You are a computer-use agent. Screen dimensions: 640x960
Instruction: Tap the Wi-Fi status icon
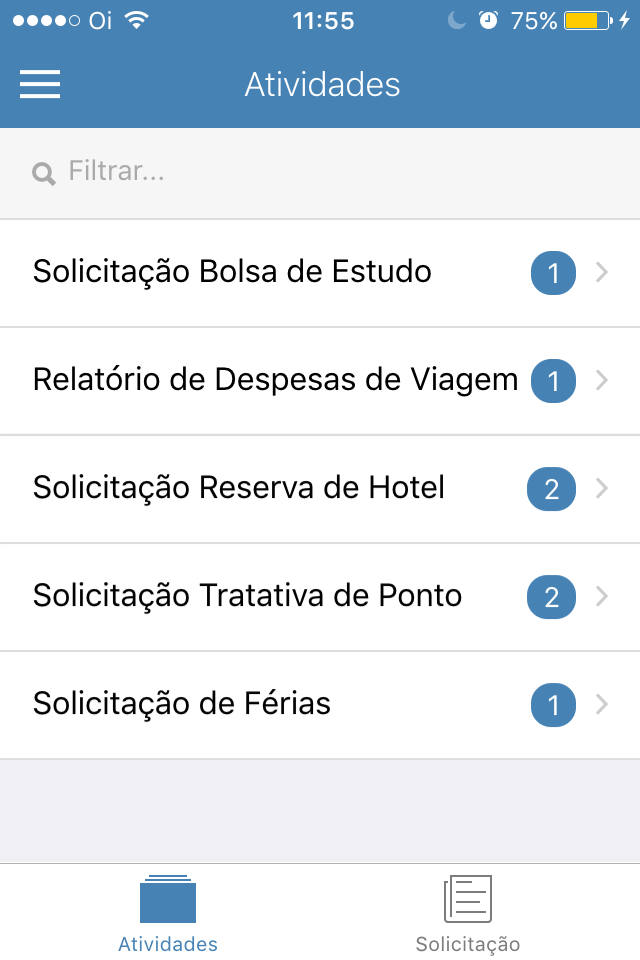[137, 20]
